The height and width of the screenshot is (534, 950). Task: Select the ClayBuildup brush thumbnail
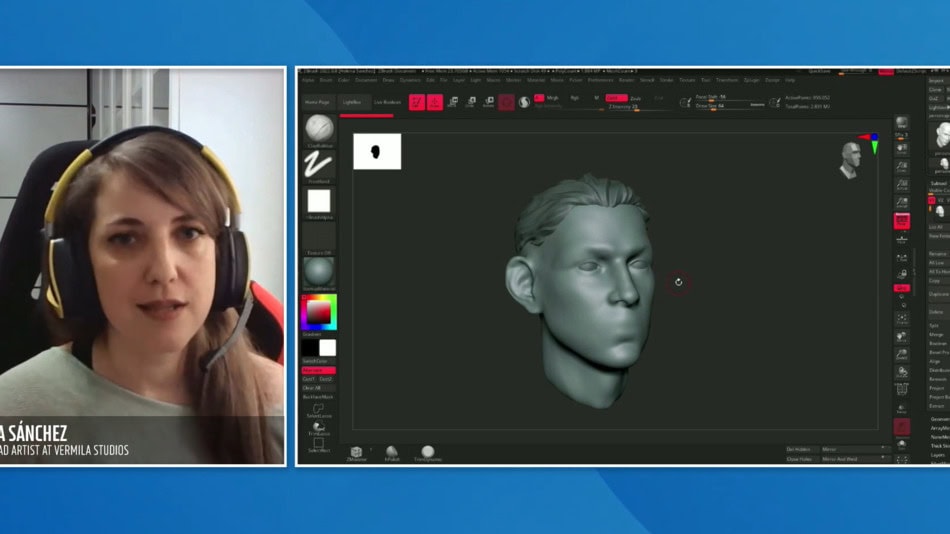click(319, 128)
